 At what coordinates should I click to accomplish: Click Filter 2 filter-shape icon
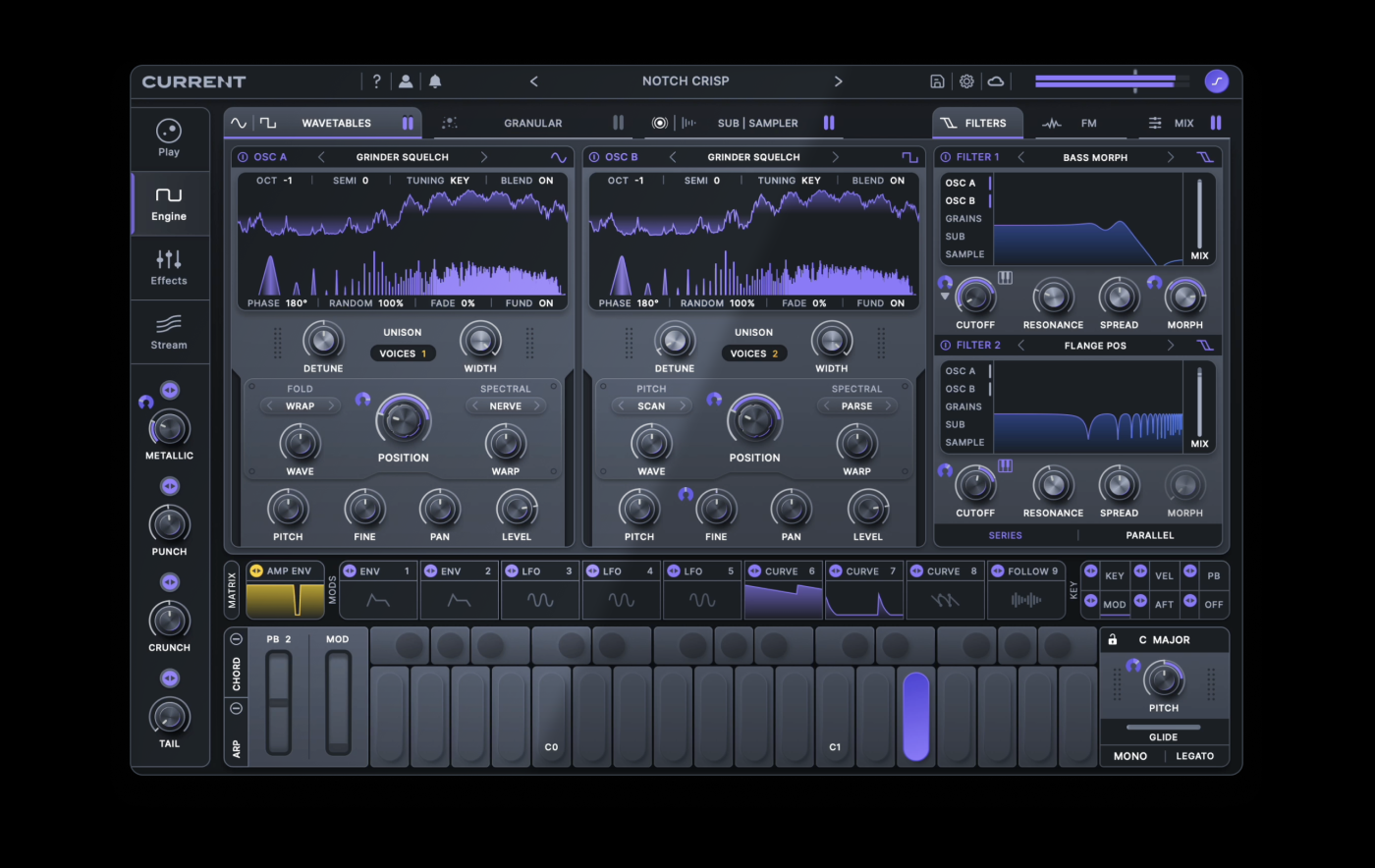point(1205,346)
